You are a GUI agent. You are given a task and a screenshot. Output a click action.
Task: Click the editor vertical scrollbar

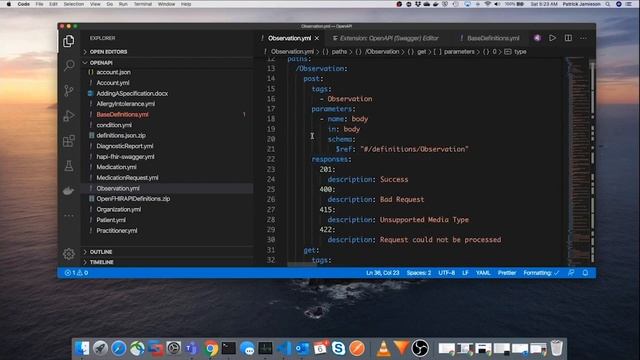click(x=593, y=162)
